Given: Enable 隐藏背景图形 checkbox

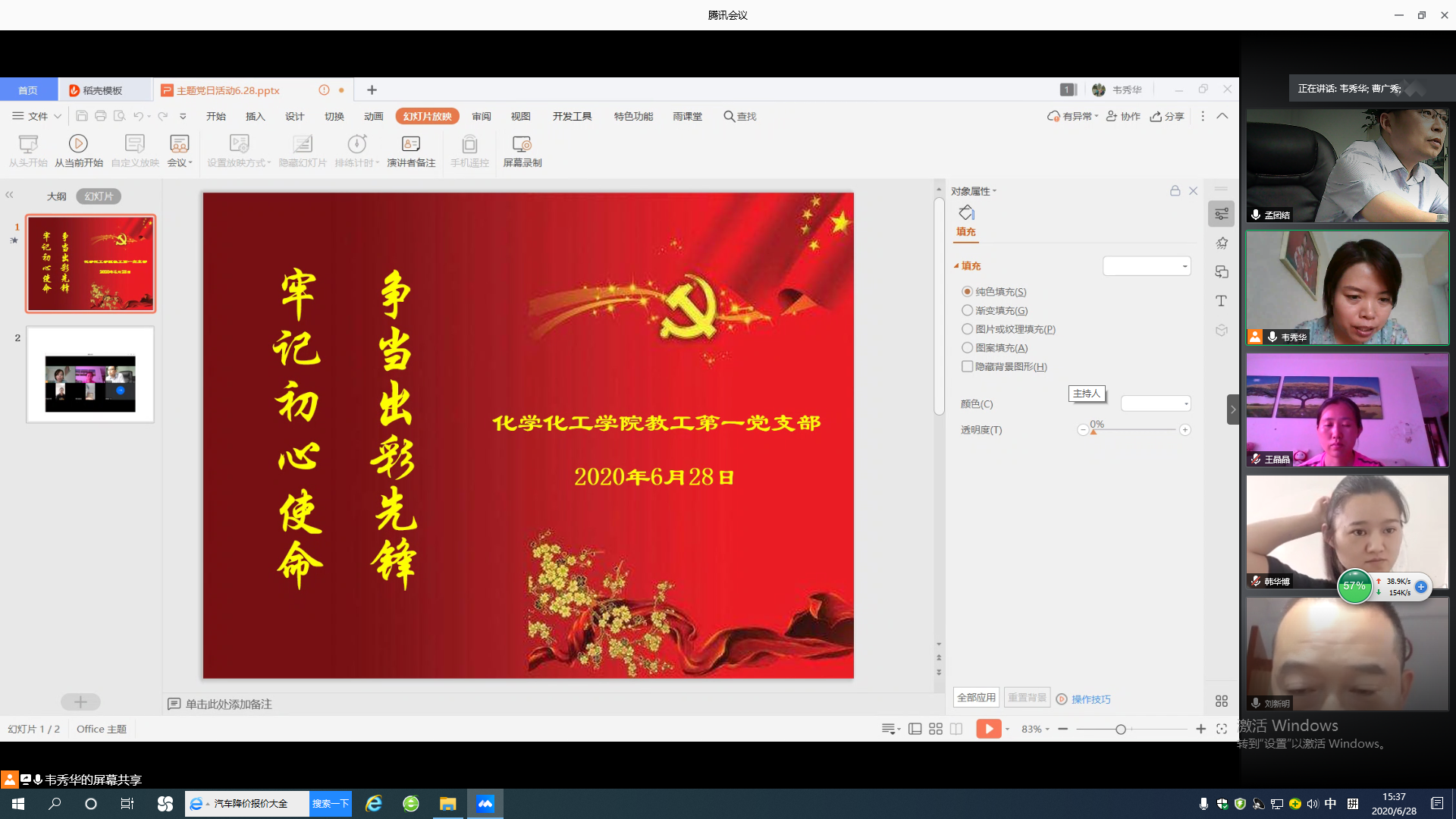Looking at the screenshot, I should (967, 366).
